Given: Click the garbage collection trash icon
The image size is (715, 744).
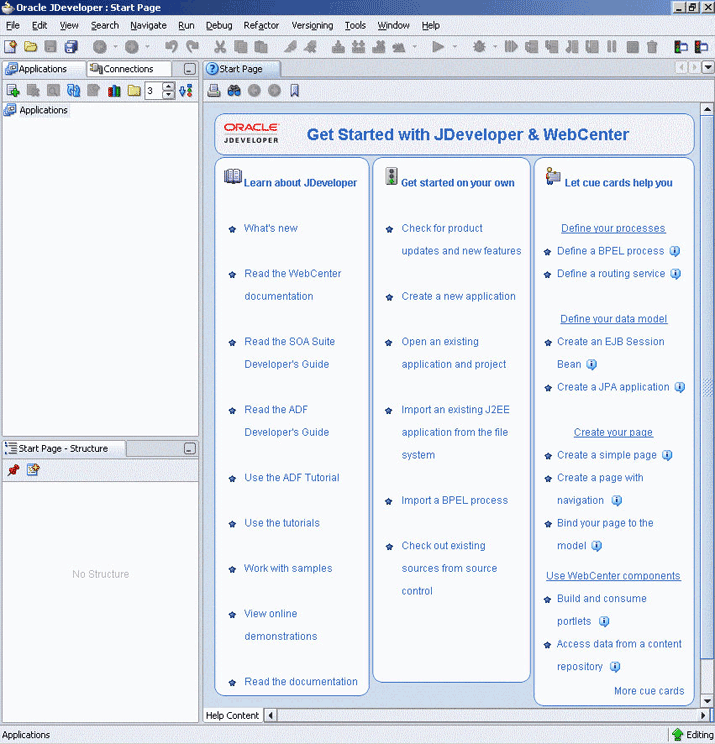Looking at the screenshot, I should tap(652, 46).
